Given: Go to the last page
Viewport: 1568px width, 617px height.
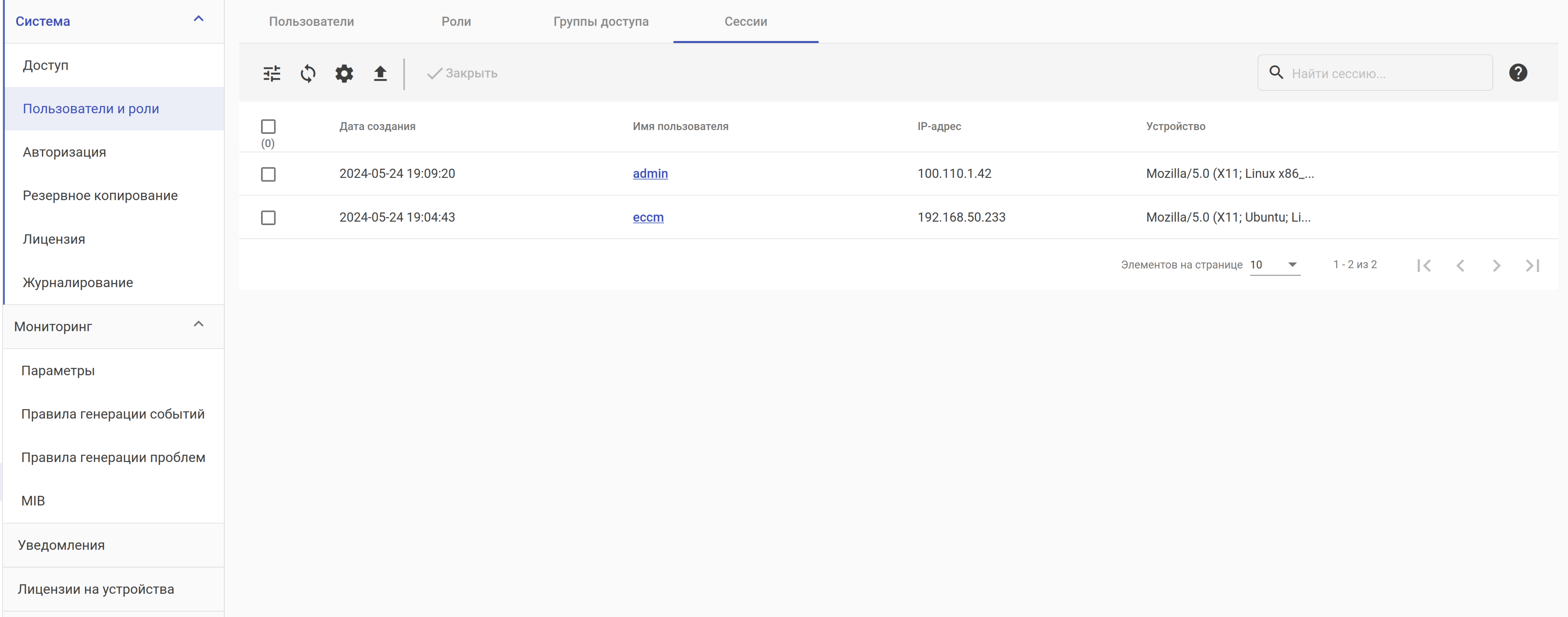Looking at the screenshot, I should [1532, 265].
